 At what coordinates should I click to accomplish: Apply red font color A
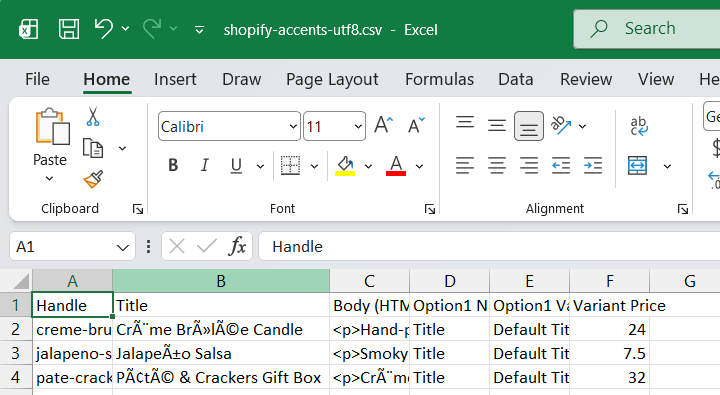click(396, 165)
